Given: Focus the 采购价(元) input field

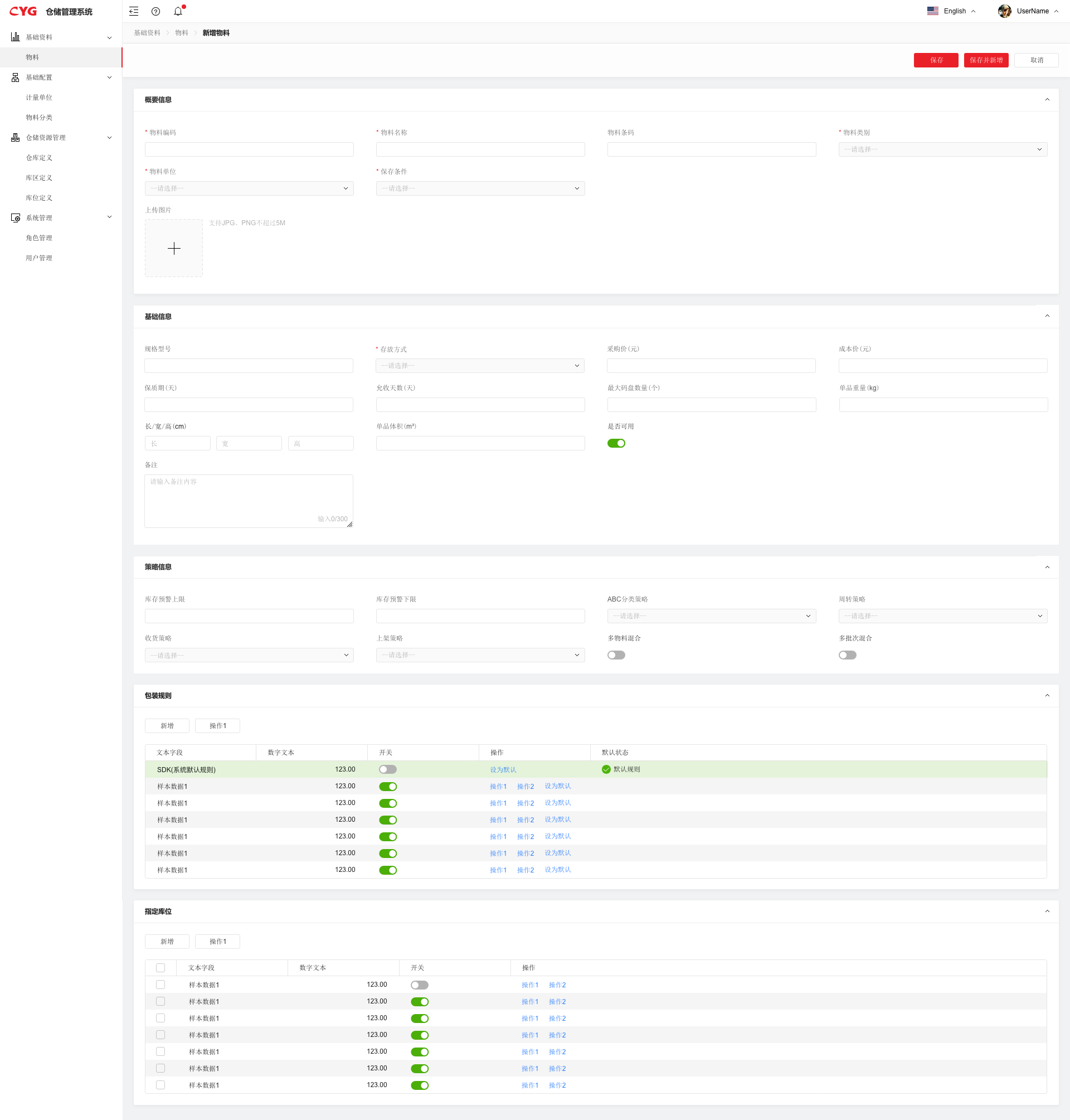Looking at the screenshot, I should point(711,366).
